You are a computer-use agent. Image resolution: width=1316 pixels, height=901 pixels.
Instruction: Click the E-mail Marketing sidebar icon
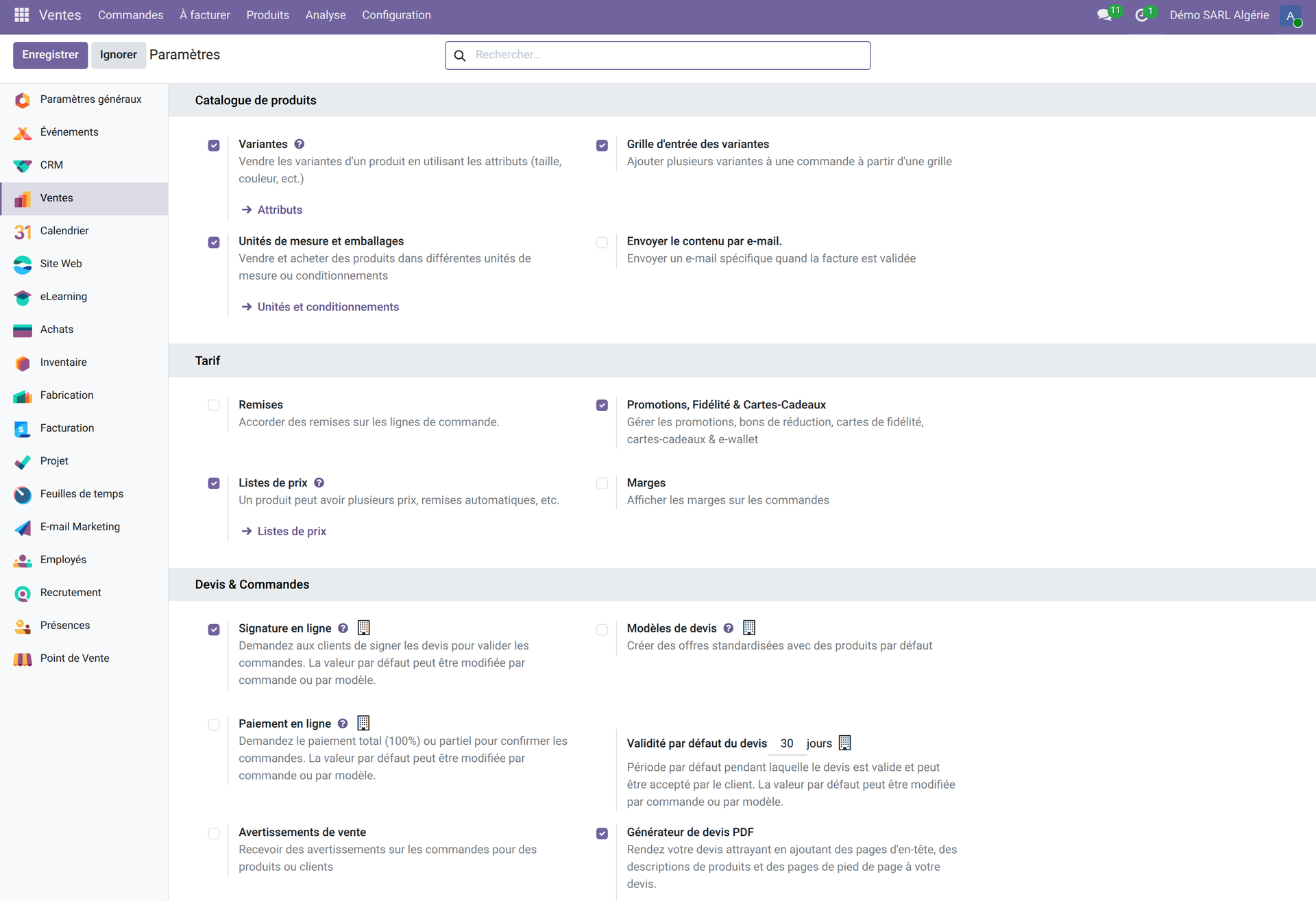pyautogui.click(x=23, y=528)
